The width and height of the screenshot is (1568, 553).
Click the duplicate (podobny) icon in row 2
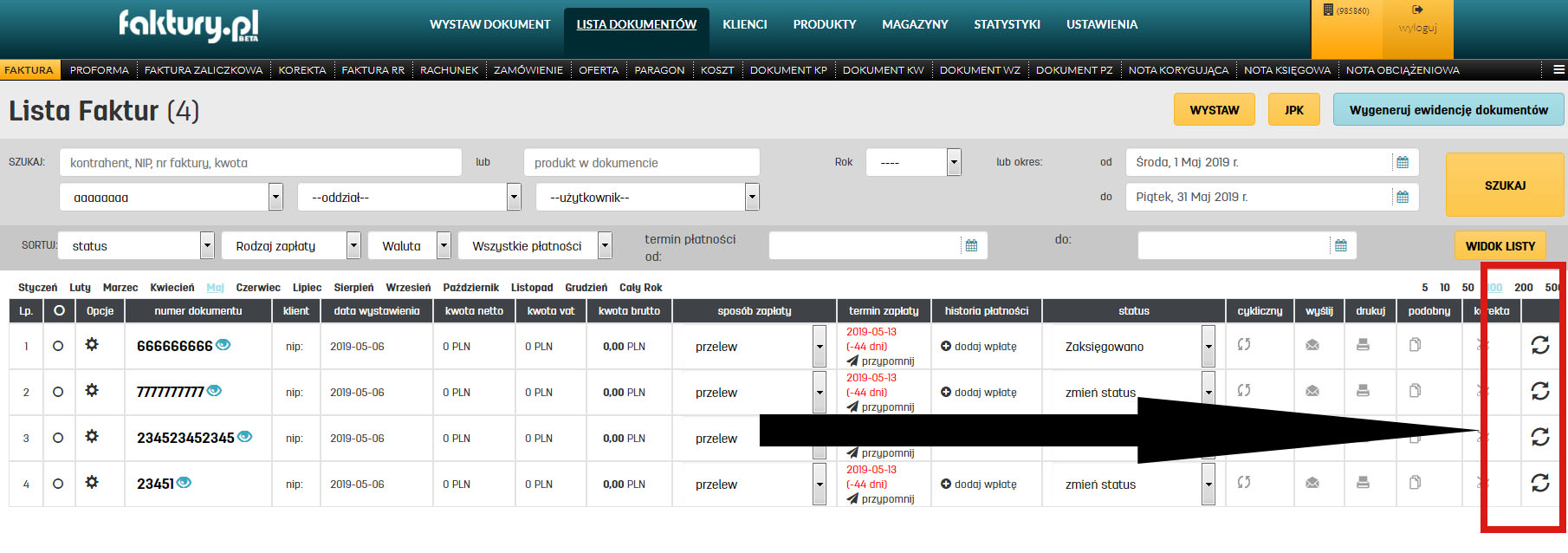[x=1415, y=391]
